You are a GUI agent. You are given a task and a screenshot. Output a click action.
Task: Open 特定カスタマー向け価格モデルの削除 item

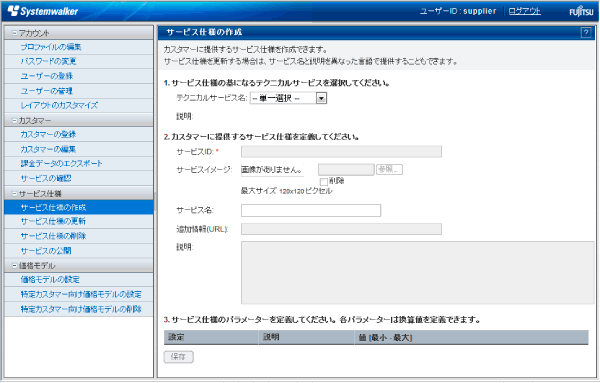pos(79,309)
